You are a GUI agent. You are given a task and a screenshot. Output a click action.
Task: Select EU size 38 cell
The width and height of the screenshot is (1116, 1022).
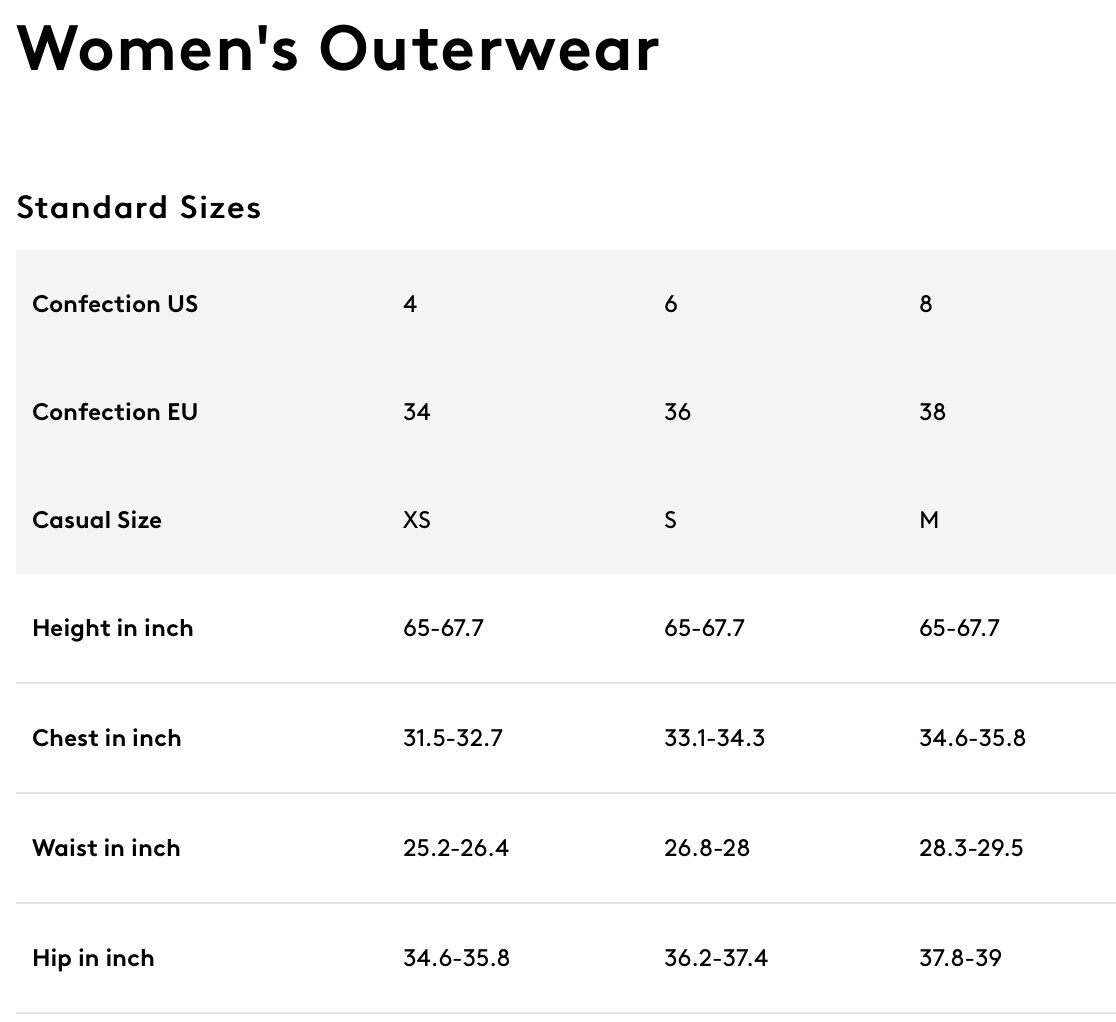(932, 412)
